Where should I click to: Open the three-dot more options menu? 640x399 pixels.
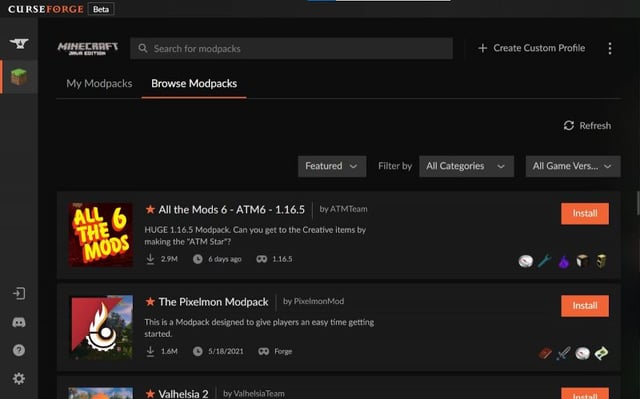[x=610, y=48]
